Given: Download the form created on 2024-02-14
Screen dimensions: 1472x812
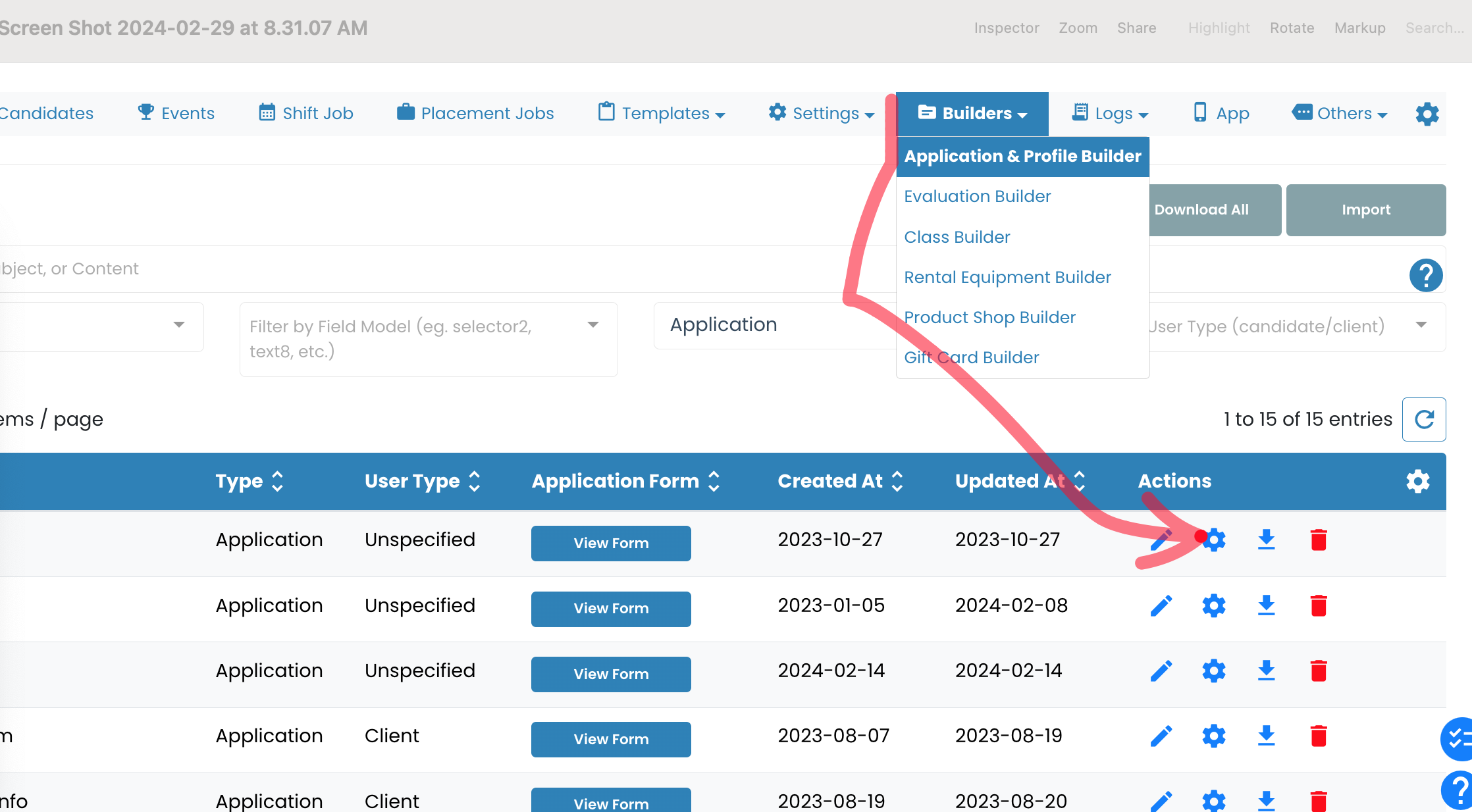Looking at the screenshot, I should pyautogui.click(x=1266, y=671).
